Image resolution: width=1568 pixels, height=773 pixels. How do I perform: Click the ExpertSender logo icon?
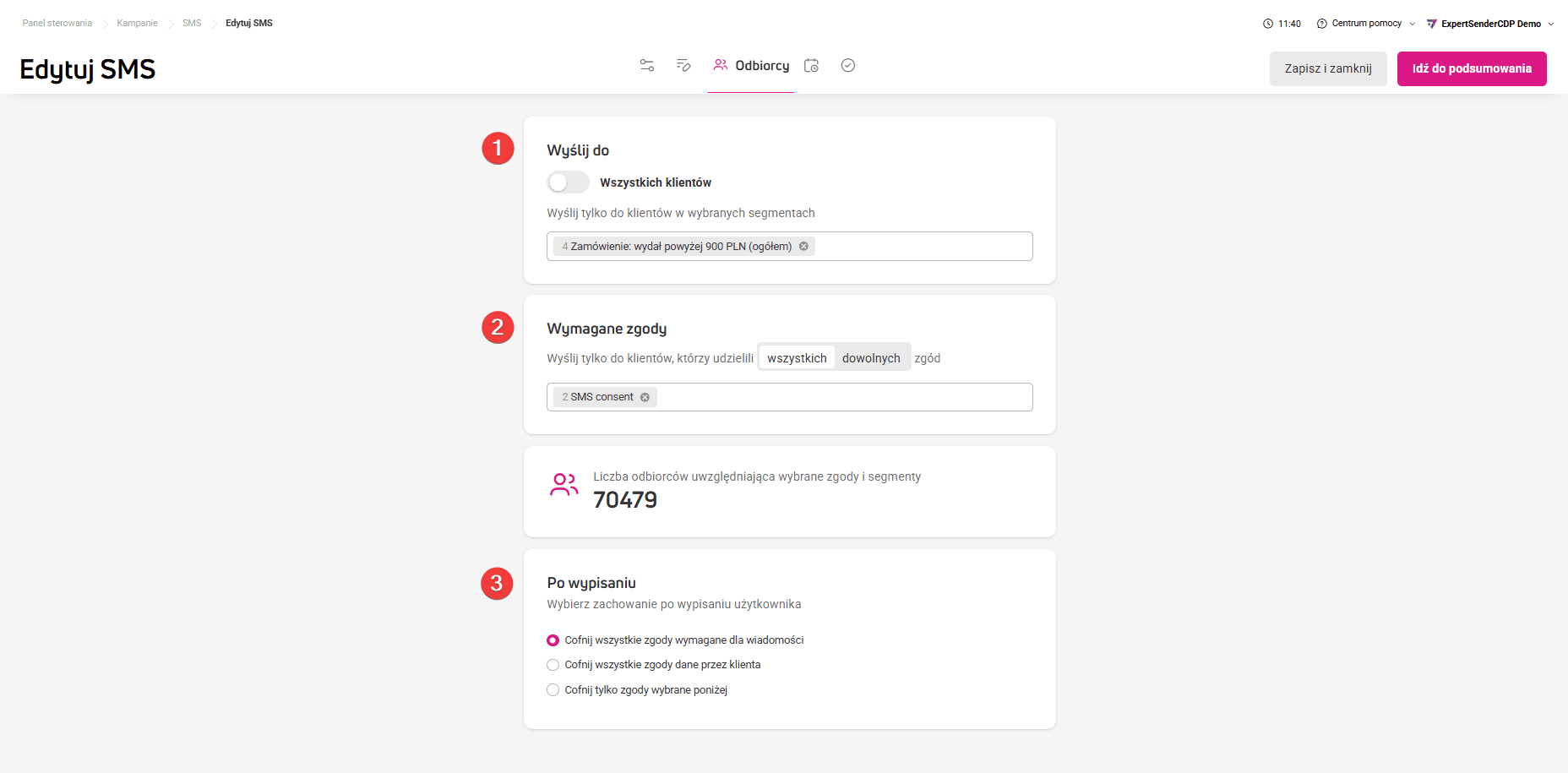pyautogui.click(x=1431, y=24)
